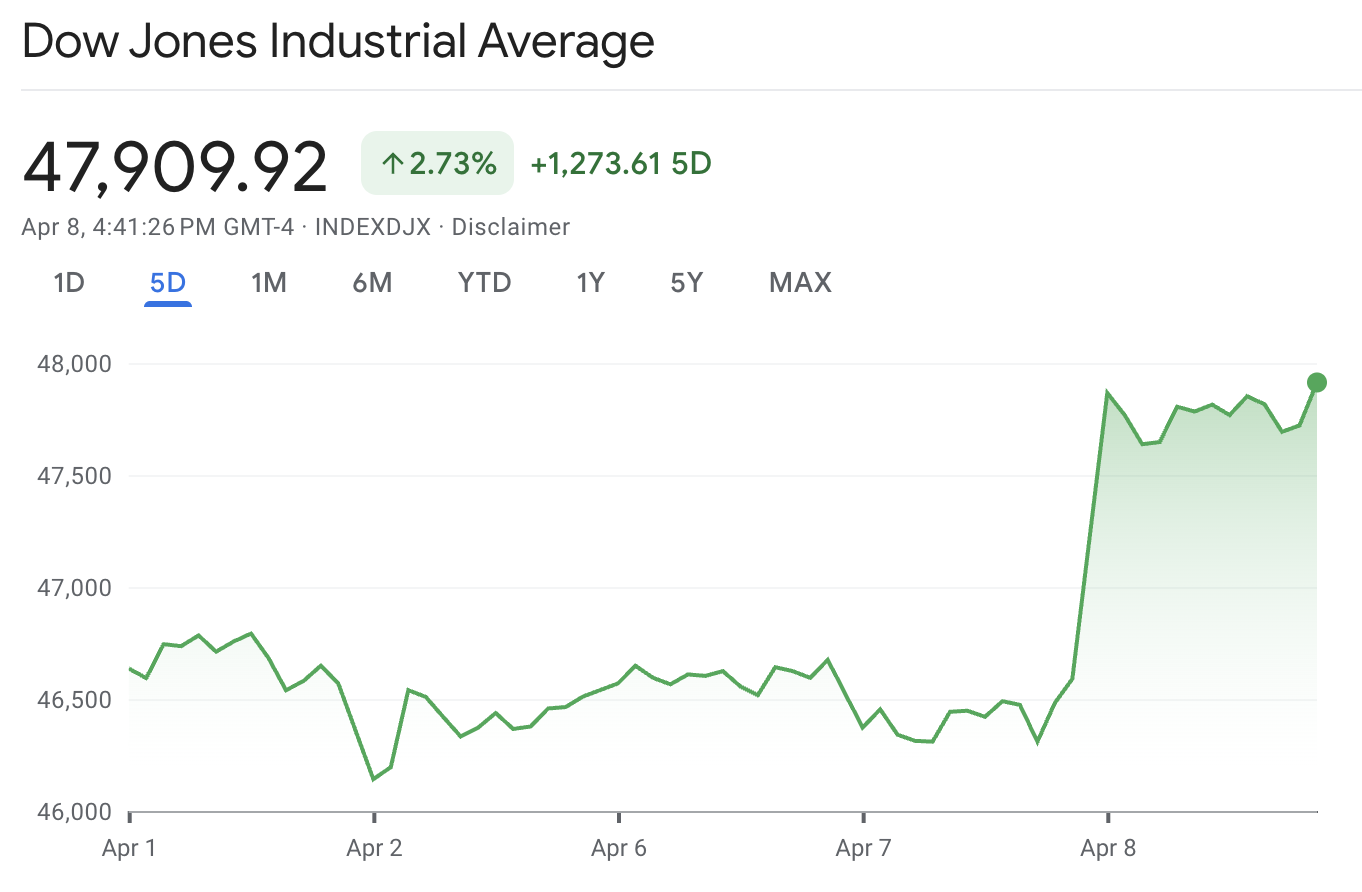Click the Apr 1 date marker
Screen dimensions: 1362x892
128,847
